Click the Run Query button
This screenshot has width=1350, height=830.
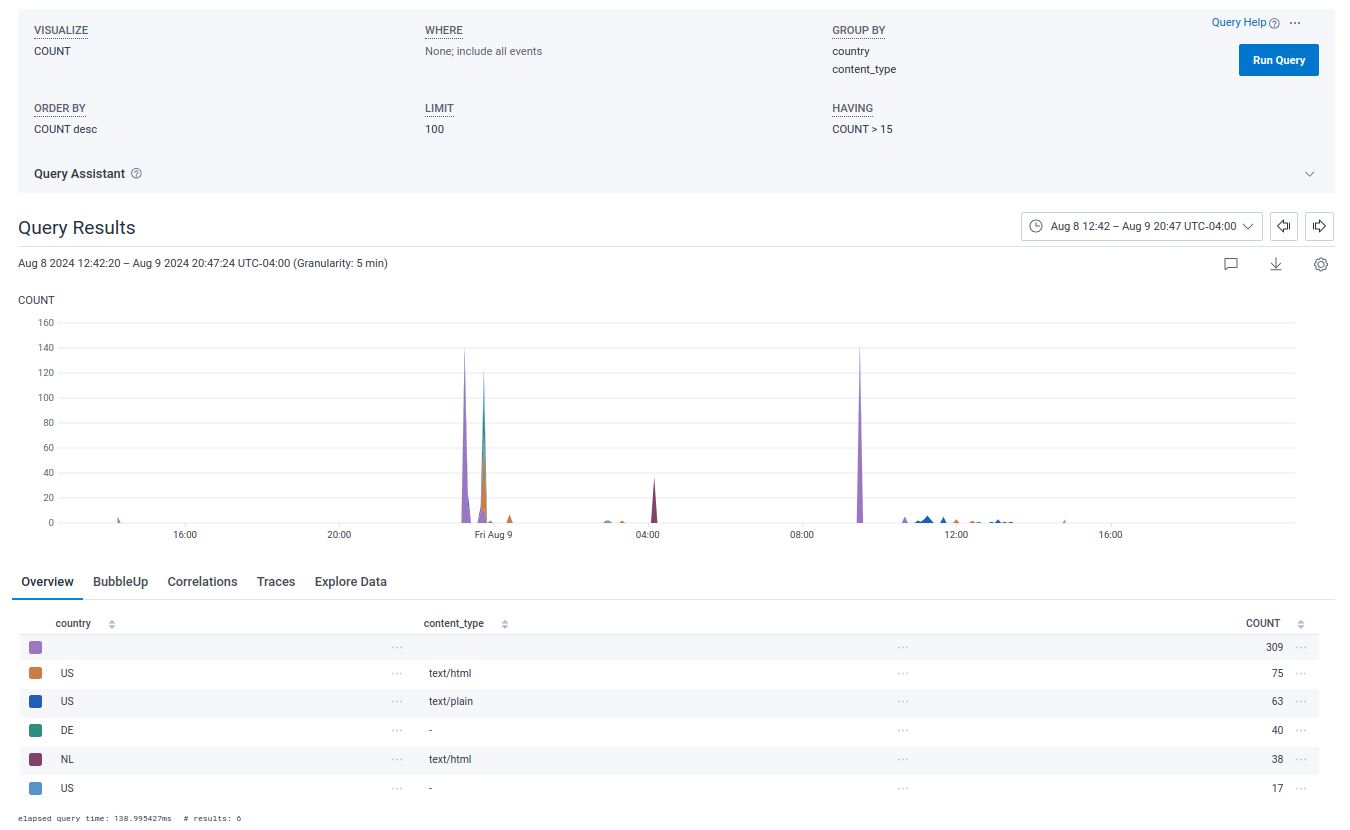pos(1278,60)
